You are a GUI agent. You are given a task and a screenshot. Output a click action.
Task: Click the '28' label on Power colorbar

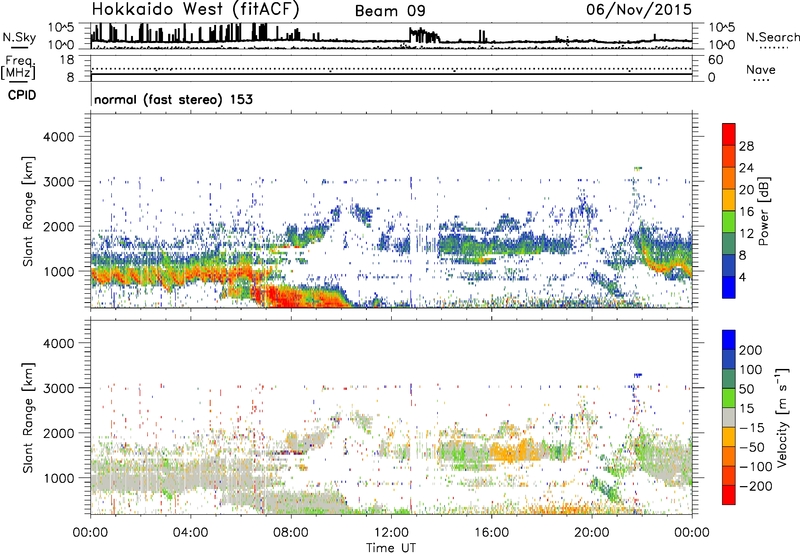[746, 146]
